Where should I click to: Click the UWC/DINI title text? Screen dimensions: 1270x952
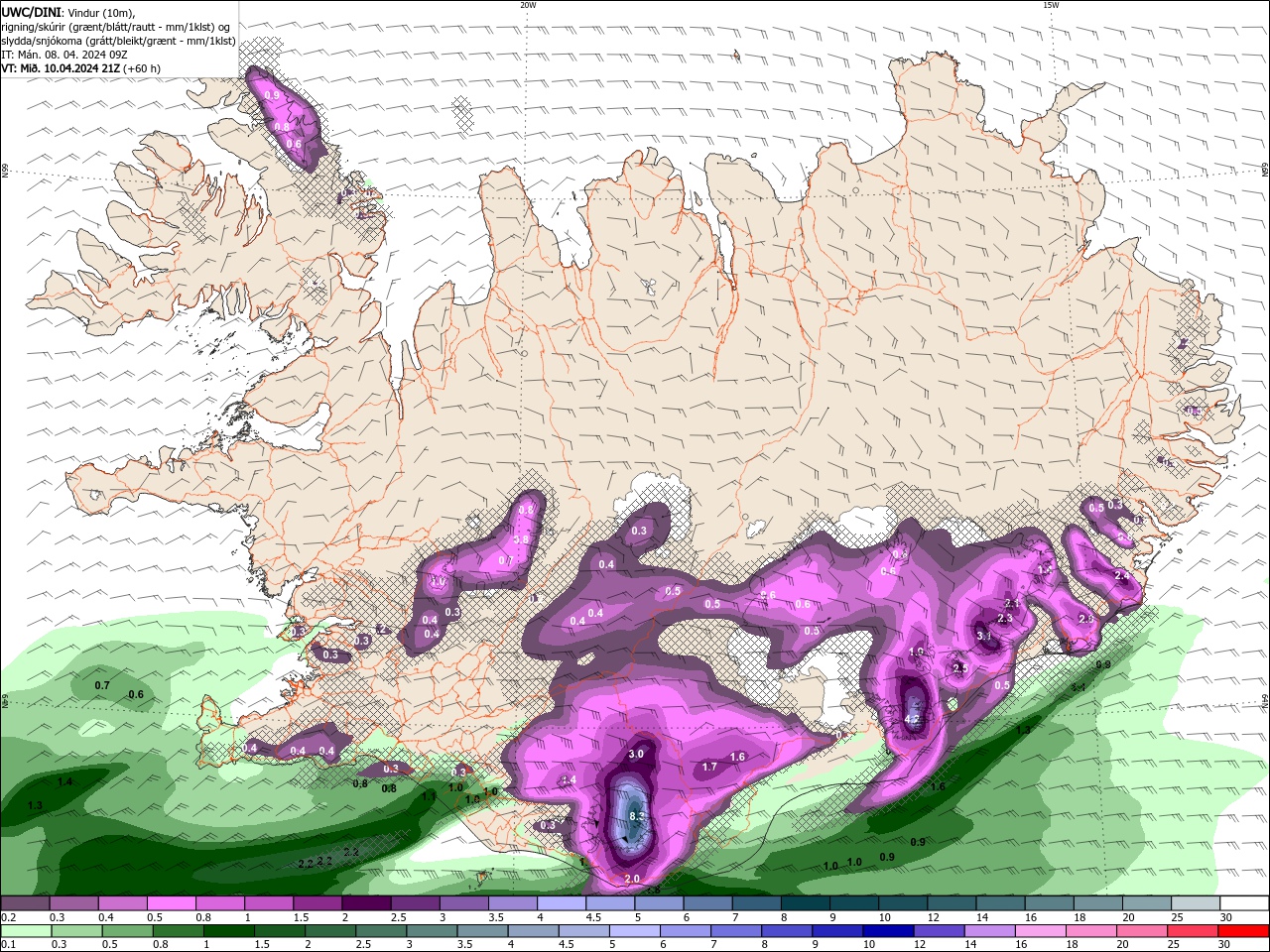pos(29,11)
